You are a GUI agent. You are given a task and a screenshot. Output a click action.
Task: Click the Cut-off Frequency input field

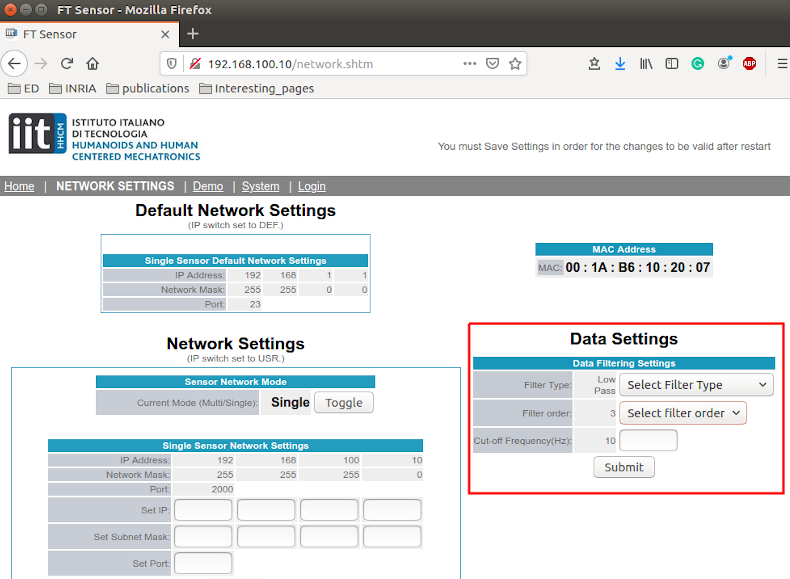(648, 440)
